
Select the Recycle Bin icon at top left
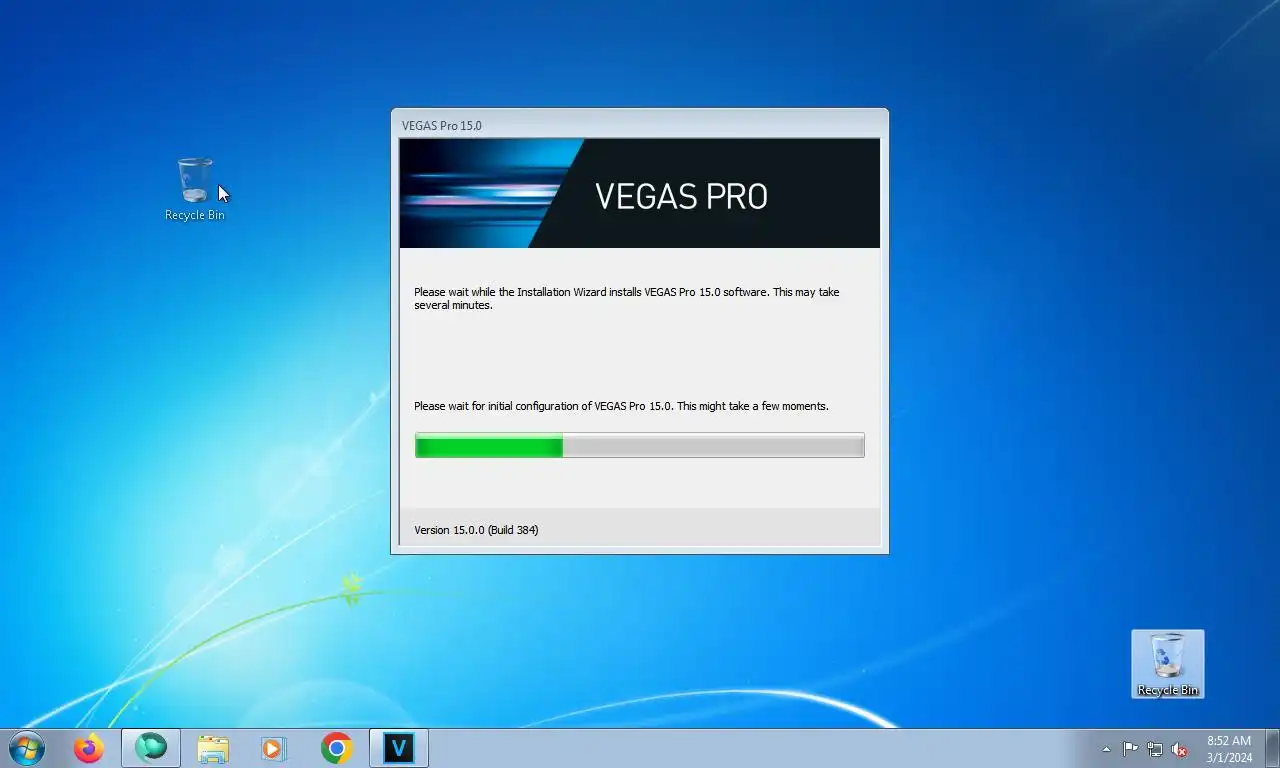click(x=195, y=189)
